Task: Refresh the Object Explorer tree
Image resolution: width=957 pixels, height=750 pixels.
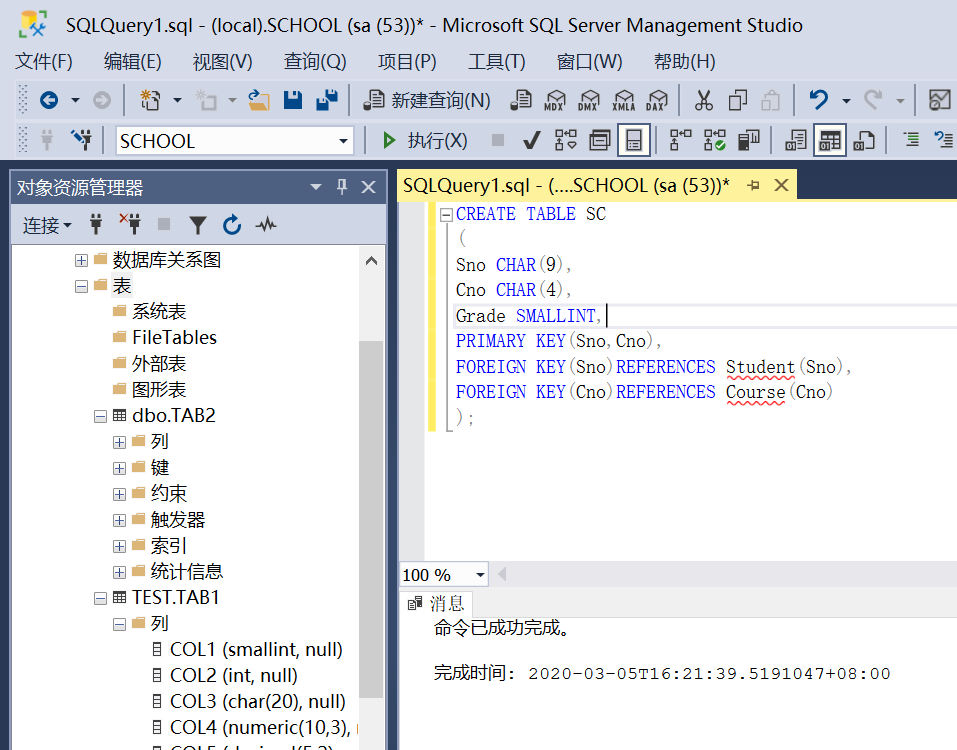Action: tap(232, 225)
